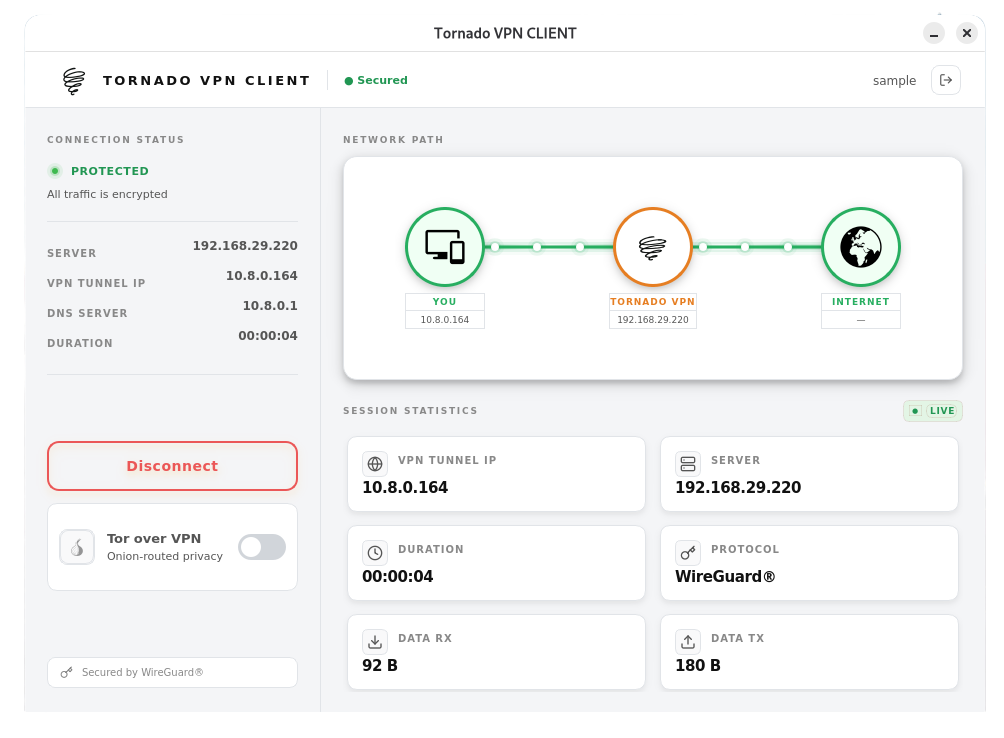Click the clock icon on Duration card
The height and width of the screenshot is (738, 1004).
[x=374, y=552]
